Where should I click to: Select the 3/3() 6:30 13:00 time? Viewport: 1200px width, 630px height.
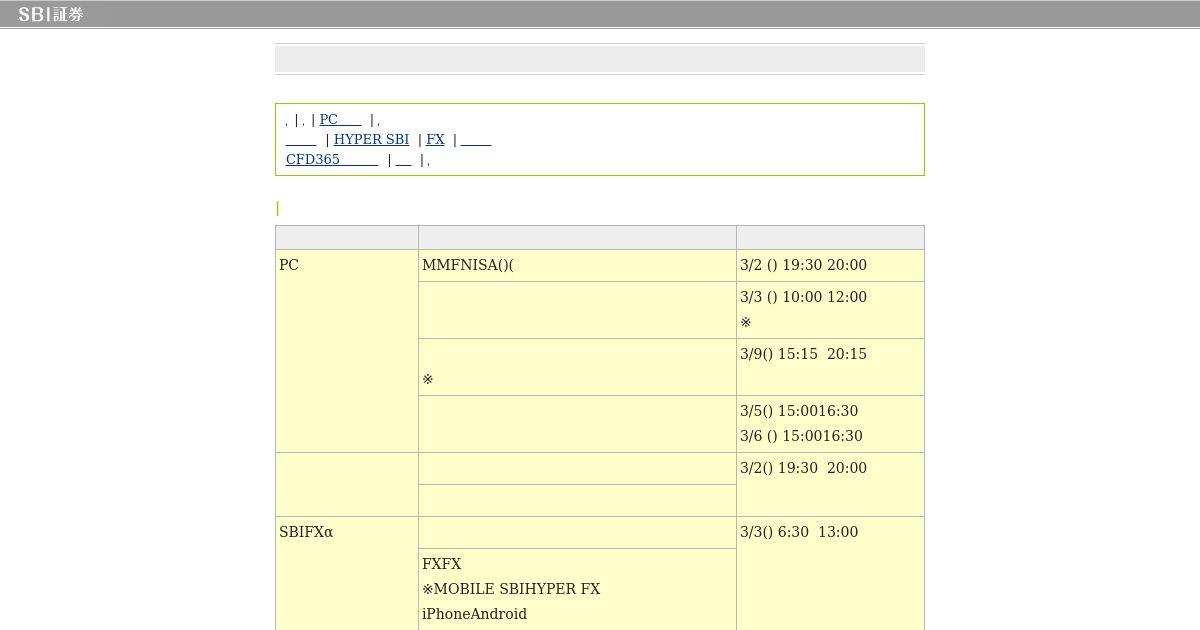pyautogui.click(x=799, y=532)
